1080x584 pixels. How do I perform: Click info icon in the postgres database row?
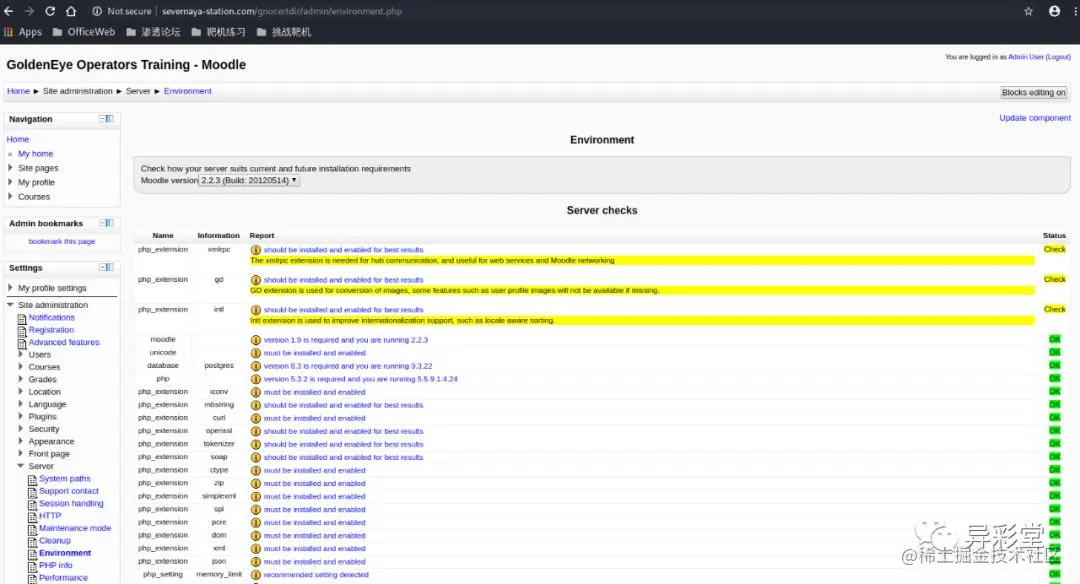coord(256,366)
